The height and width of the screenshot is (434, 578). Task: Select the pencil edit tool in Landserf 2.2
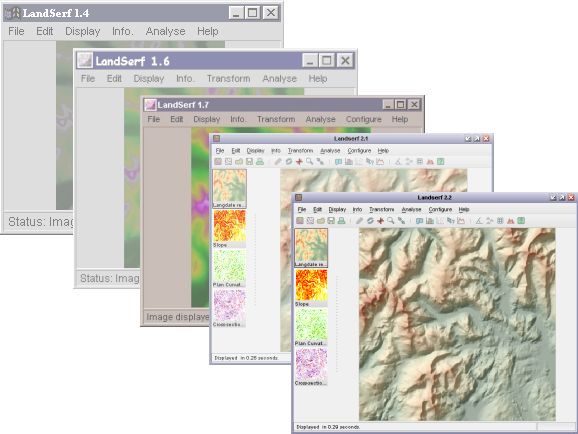359,221
